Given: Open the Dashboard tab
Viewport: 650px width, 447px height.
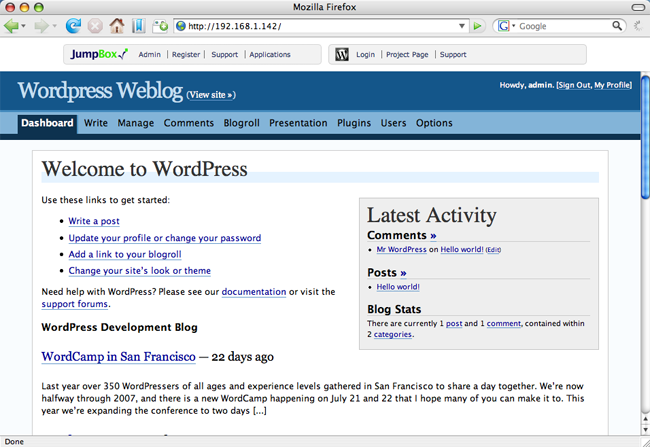Looking at the screenshot, I should (x=47, y=123).
